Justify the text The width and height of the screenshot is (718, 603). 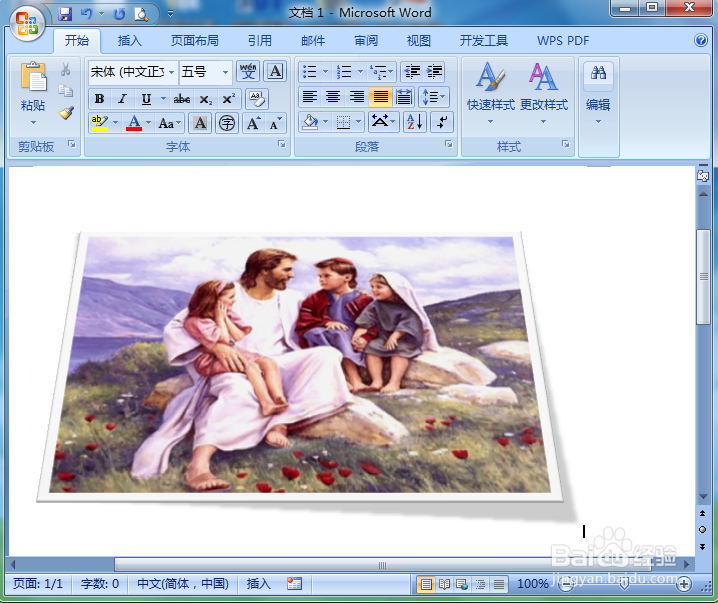[x=381, y=97]
